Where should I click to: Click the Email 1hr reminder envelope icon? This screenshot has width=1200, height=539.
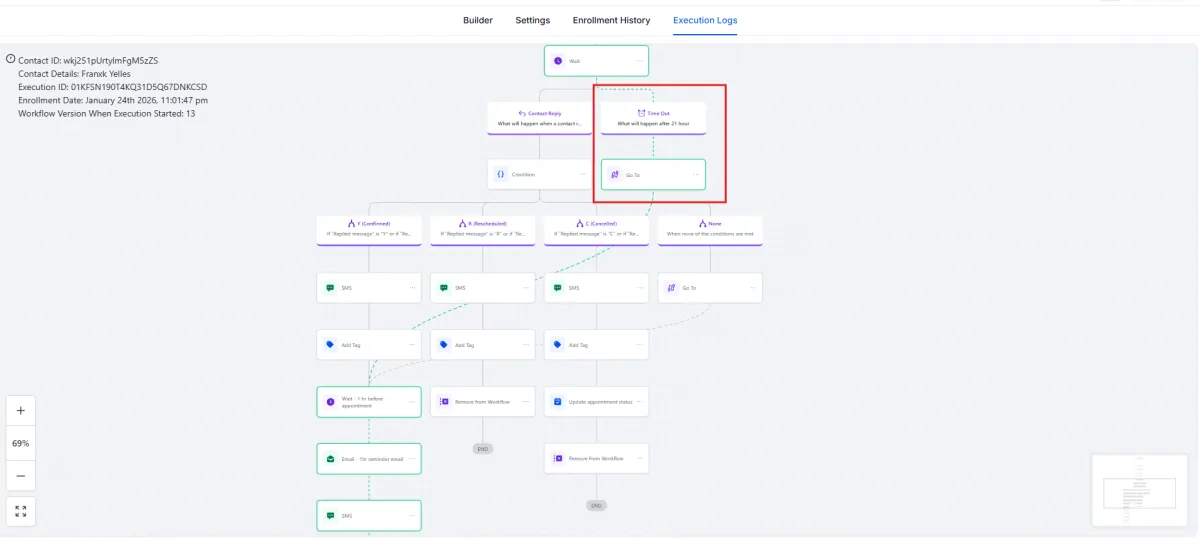tap(330, 459)
